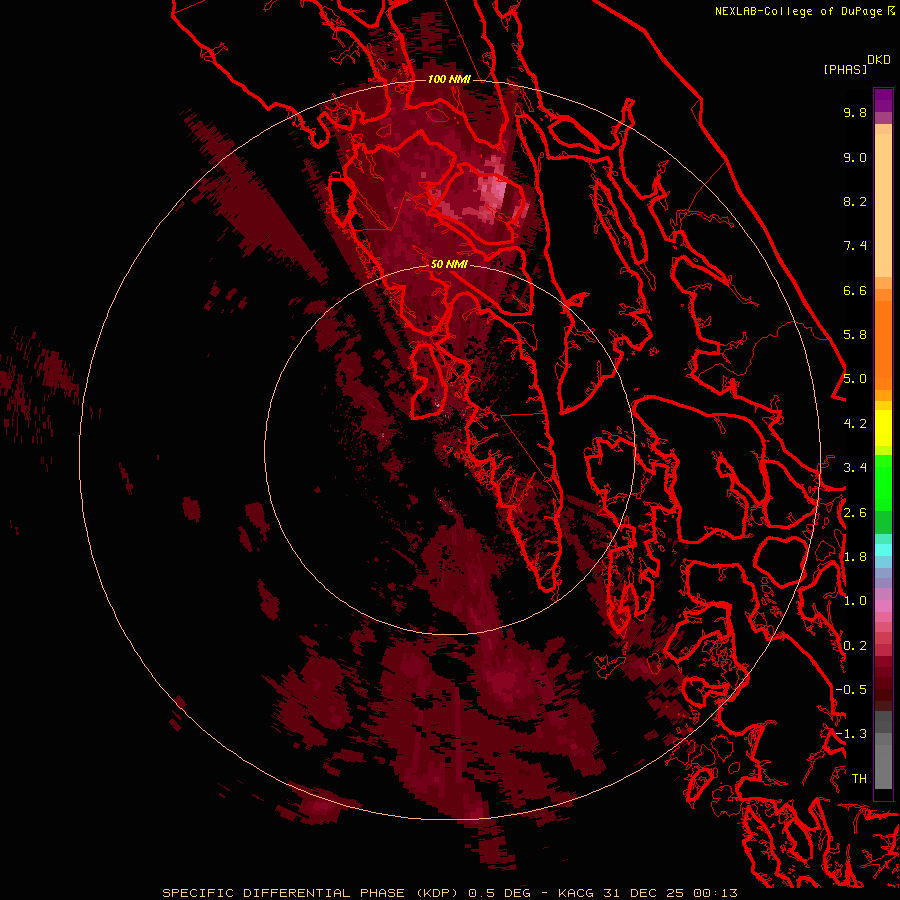This screenshot has width=900, height=900.
Task: Select the 7.4 scale value
Action: click(x=855, y=246)
